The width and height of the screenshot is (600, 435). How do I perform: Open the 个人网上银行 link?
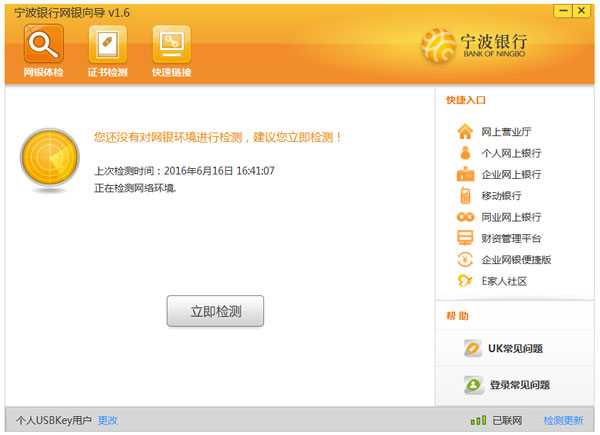point(511,153)
